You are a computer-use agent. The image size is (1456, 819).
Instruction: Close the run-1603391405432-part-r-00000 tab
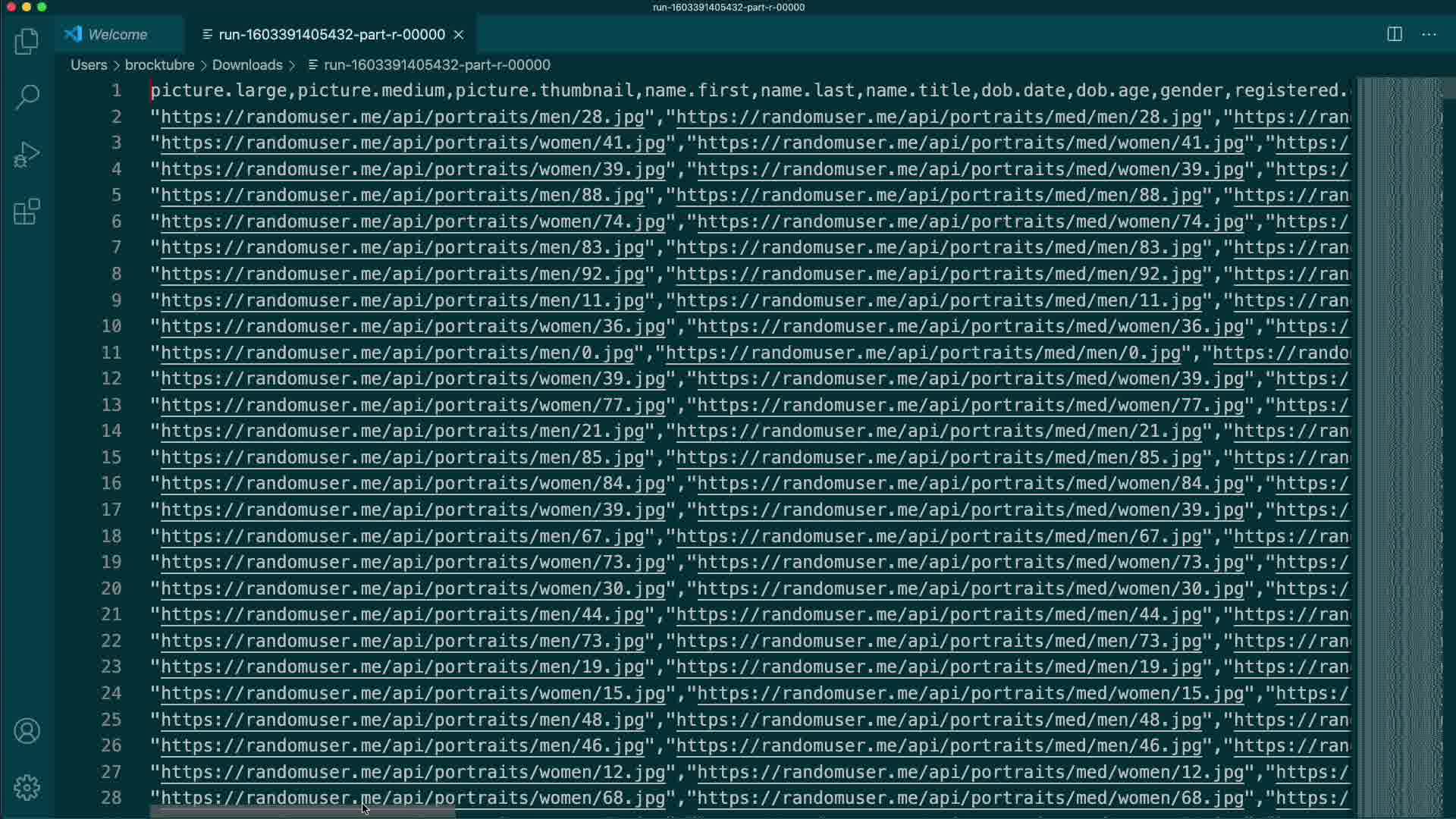459,35
